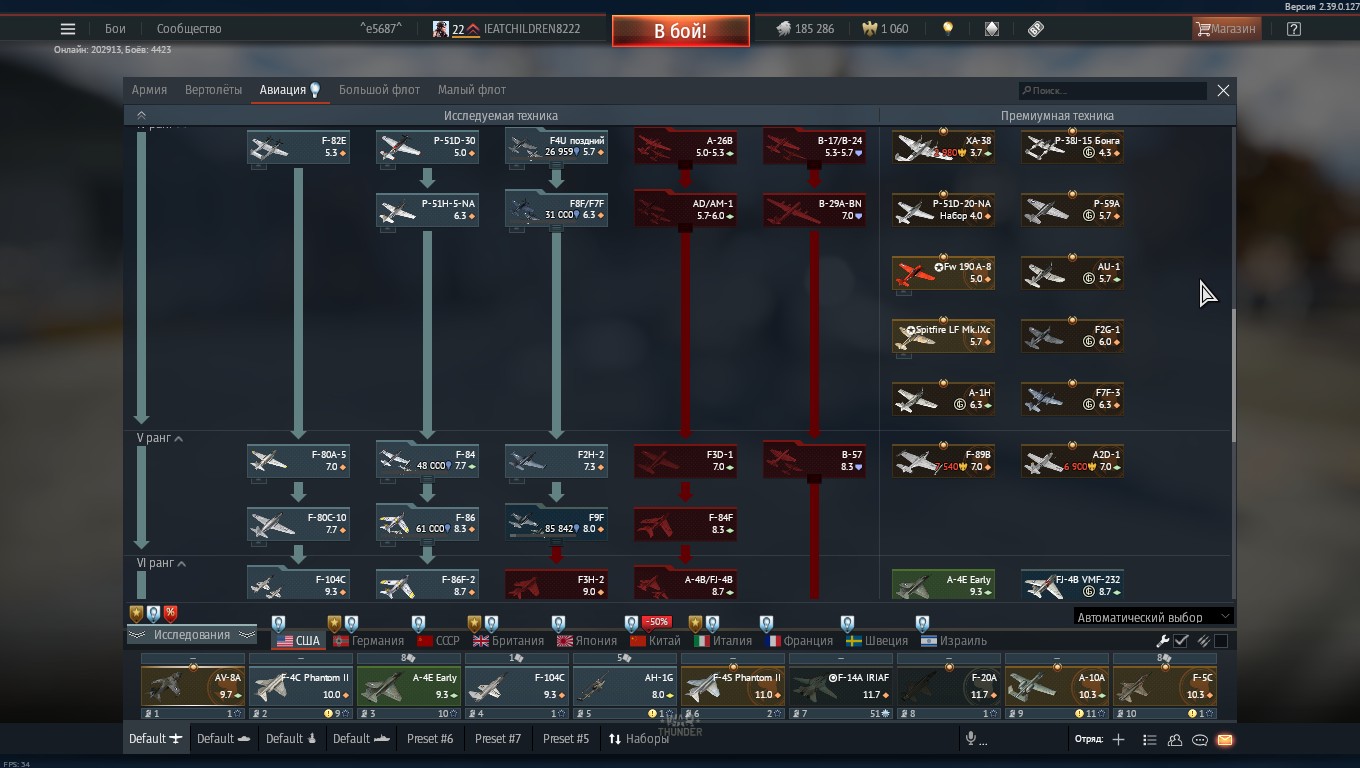The height and width of the screenshot is (768, 1360).
Task: Select the P-51H-5-NA aircraft card
Action: pos(427,210)
